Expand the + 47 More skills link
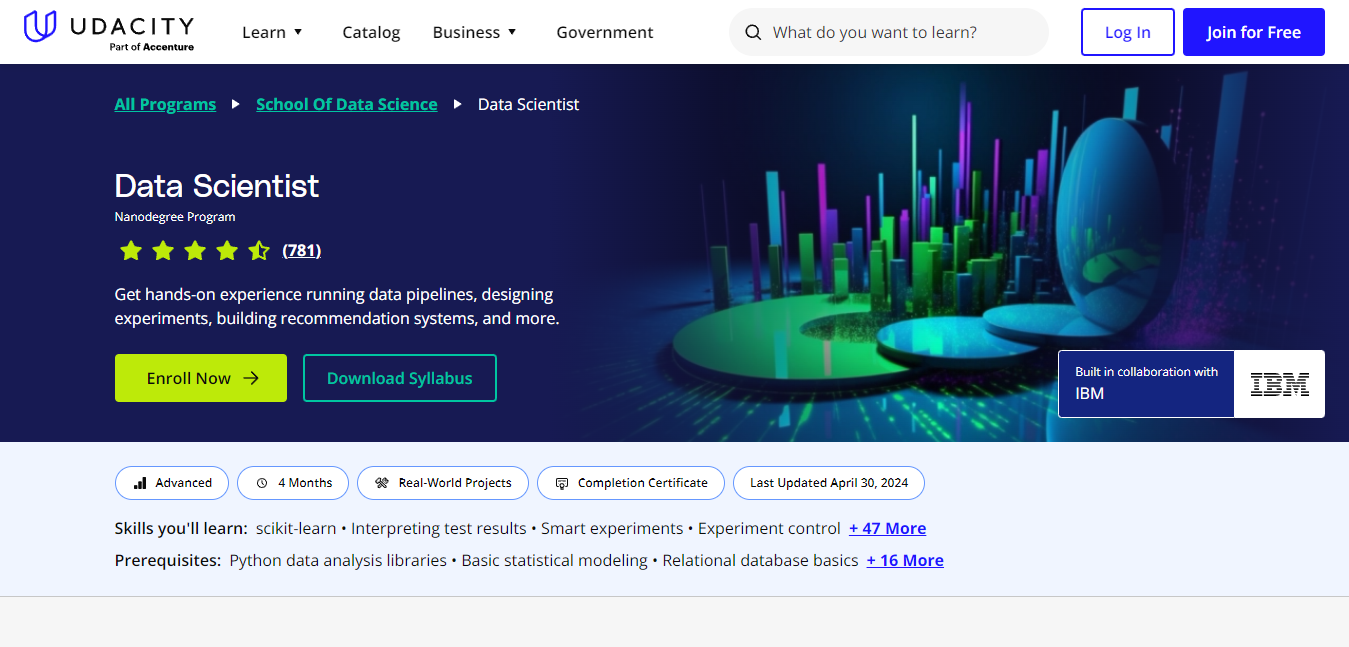The image size is (1349, 647). [887, 528]
